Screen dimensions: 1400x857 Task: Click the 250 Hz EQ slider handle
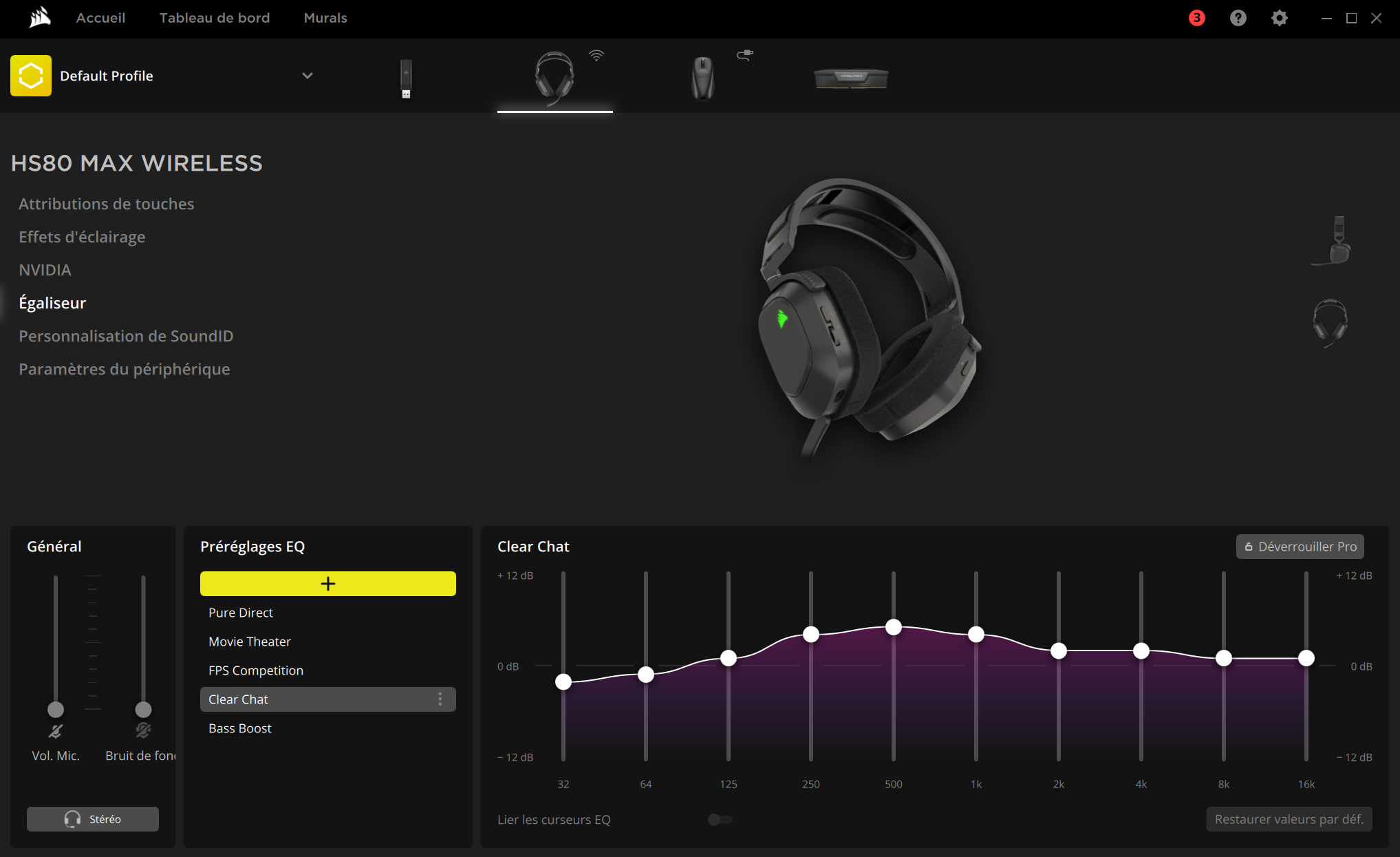coord(811,634)
